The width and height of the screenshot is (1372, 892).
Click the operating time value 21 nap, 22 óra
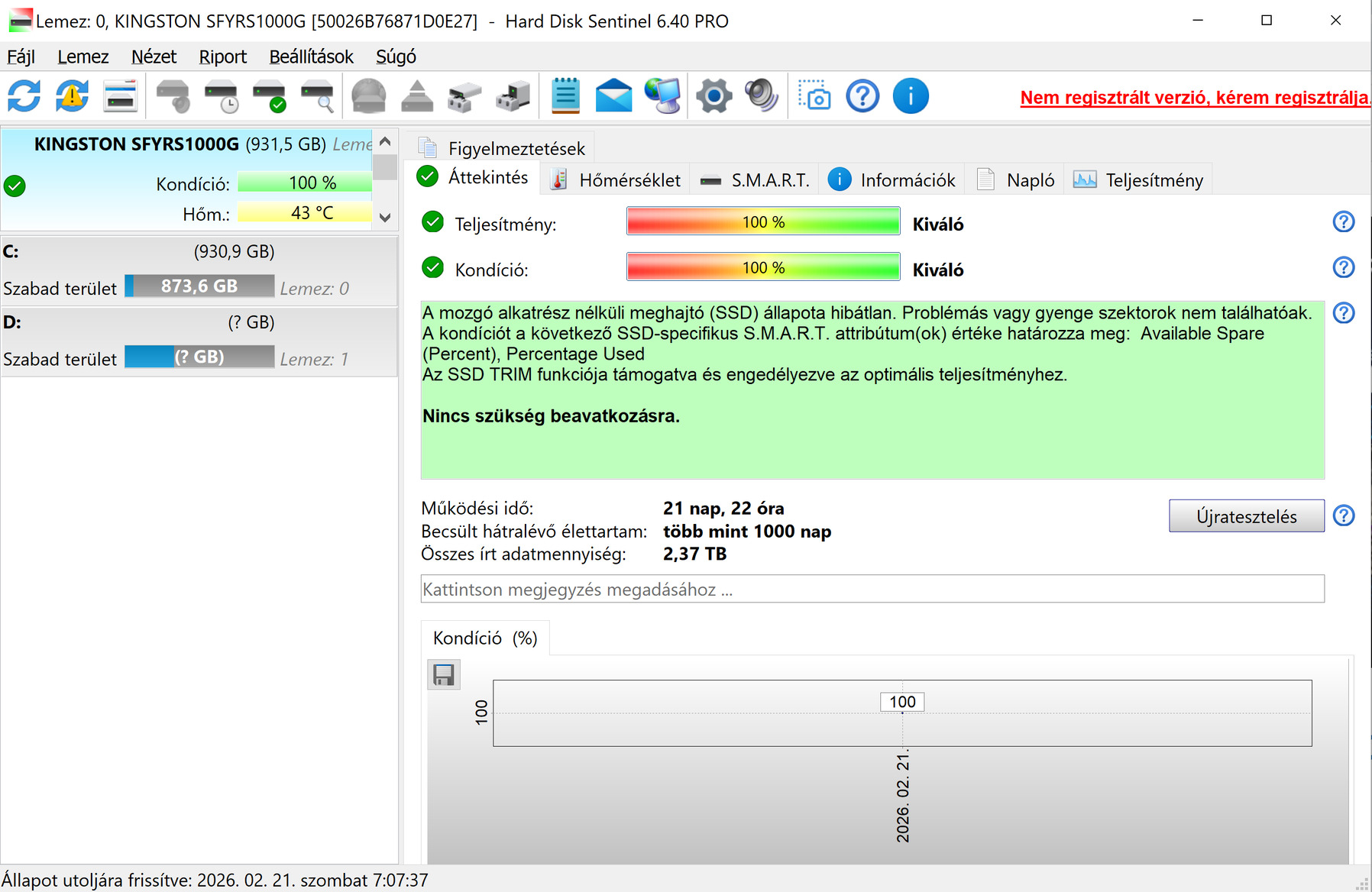pyautogui.click(x=723, y=509)
